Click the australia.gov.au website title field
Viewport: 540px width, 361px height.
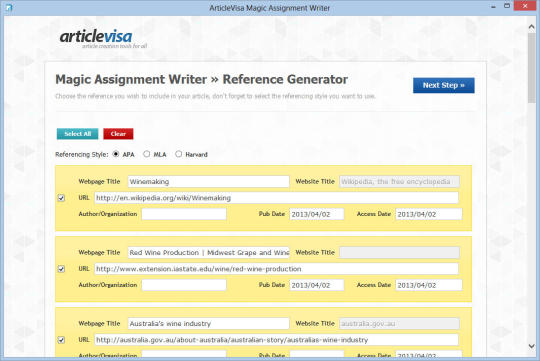399,323
